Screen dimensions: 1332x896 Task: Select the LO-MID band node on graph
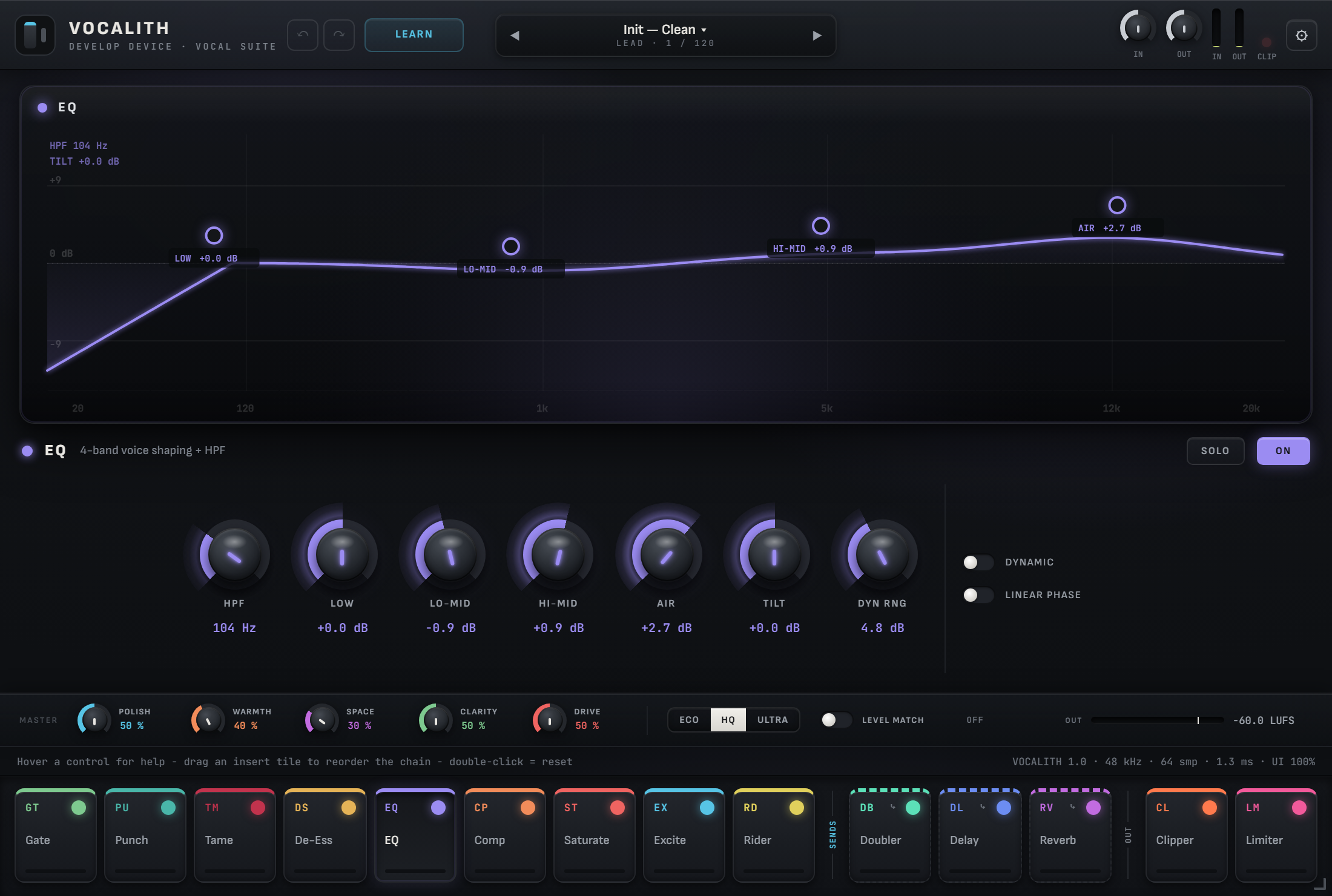[x=511, y=246]
